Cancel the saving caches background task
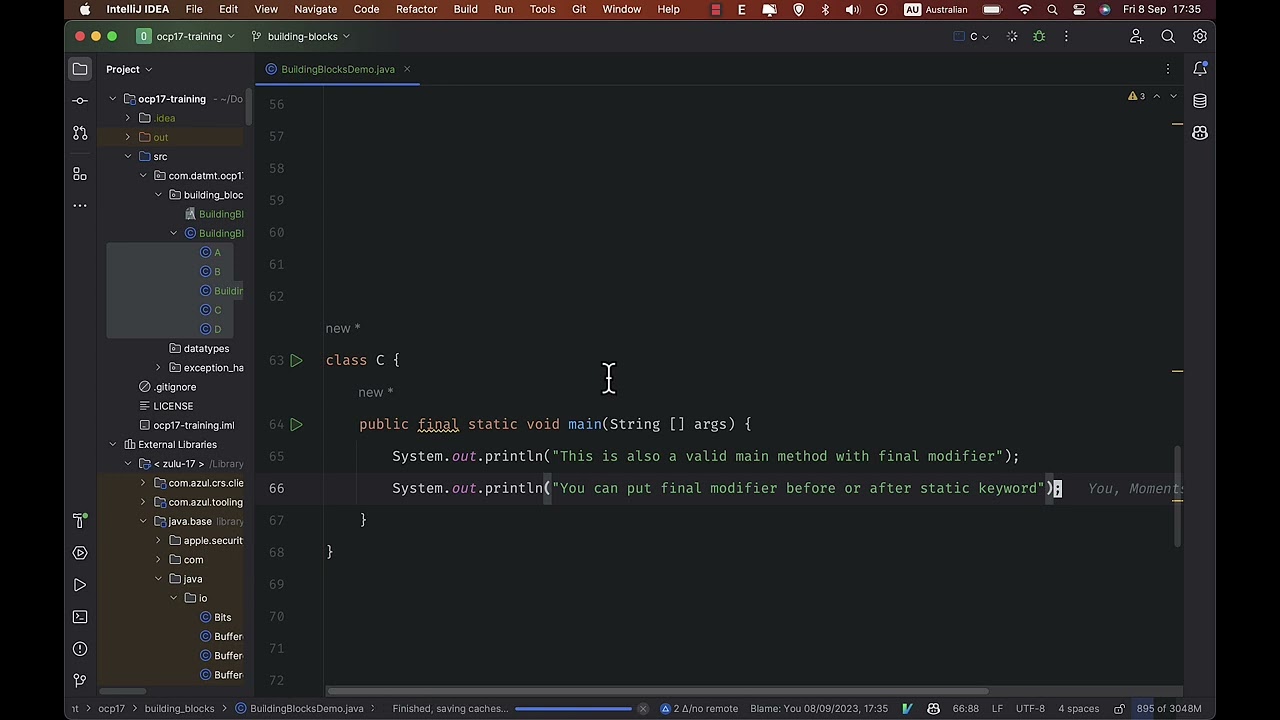The height and width of the screenshot is (720, 1280). [643, 709]
